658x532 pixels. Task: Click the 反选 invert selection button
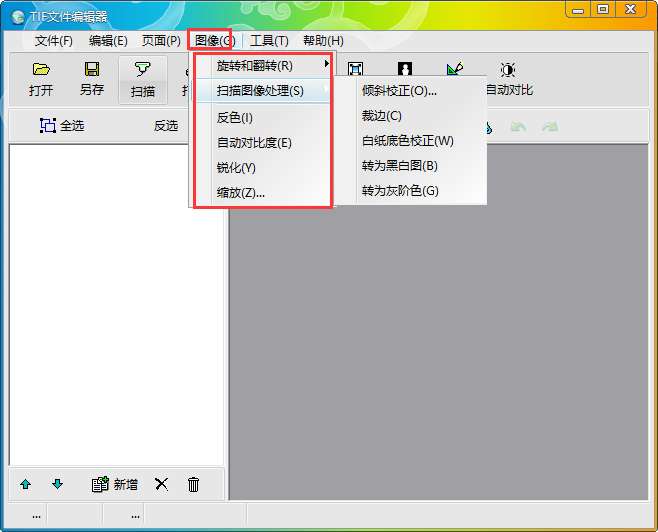166,125
